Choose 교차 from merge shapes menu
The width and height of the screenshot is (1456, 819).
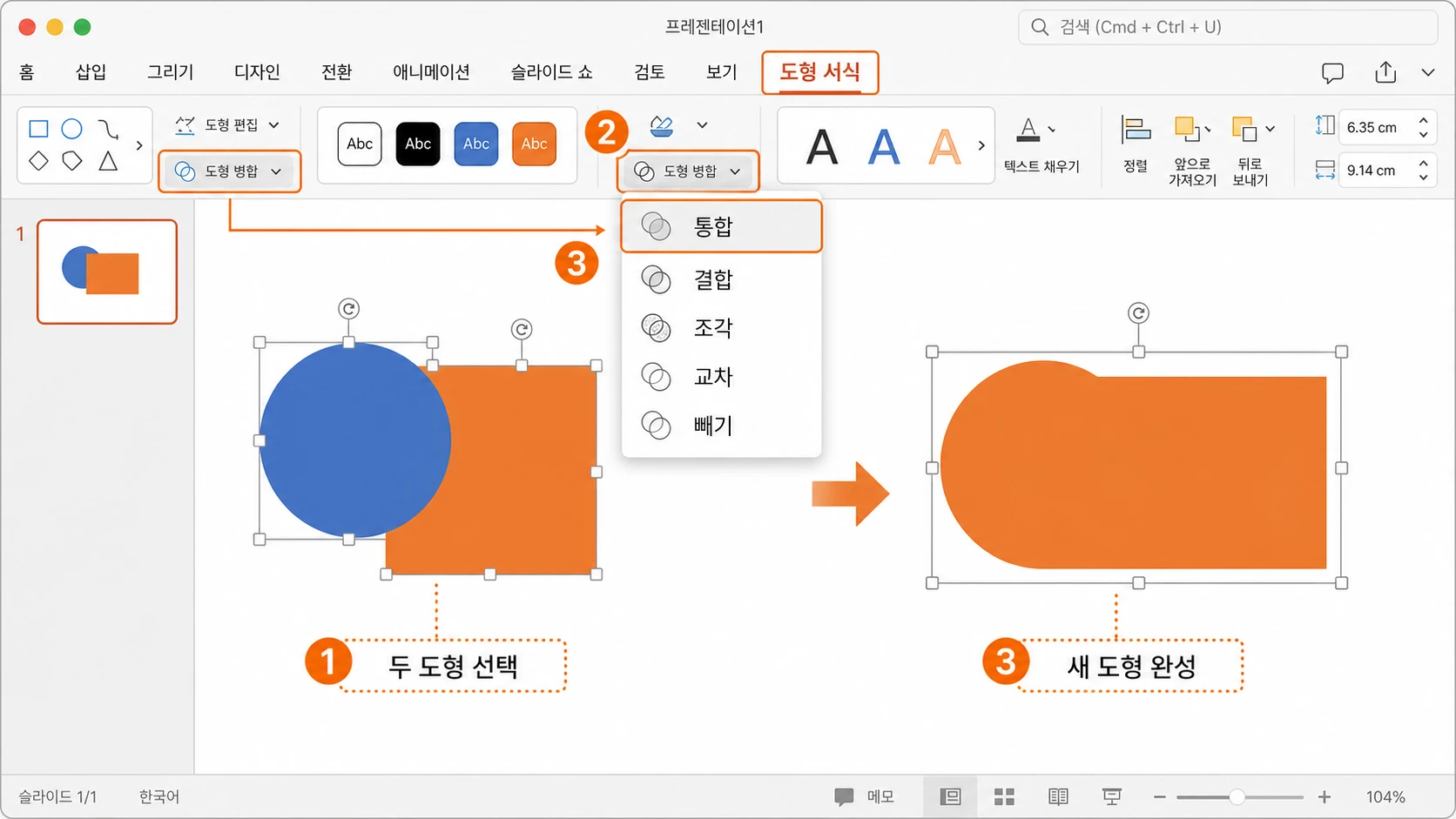(x=721, y=377)
